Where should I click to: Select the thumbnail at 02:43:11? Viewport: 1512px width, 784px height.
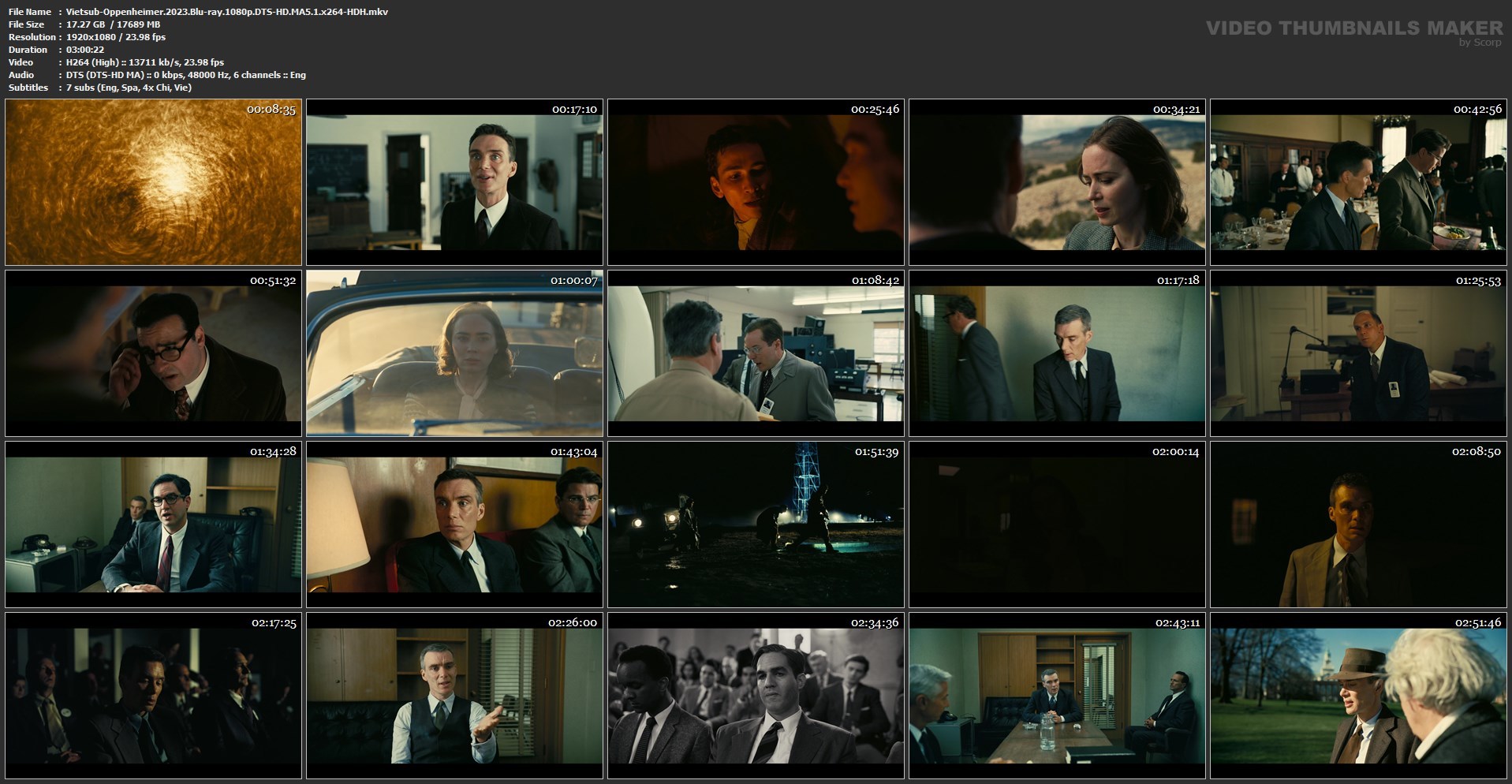click(x=1057, y=696)
